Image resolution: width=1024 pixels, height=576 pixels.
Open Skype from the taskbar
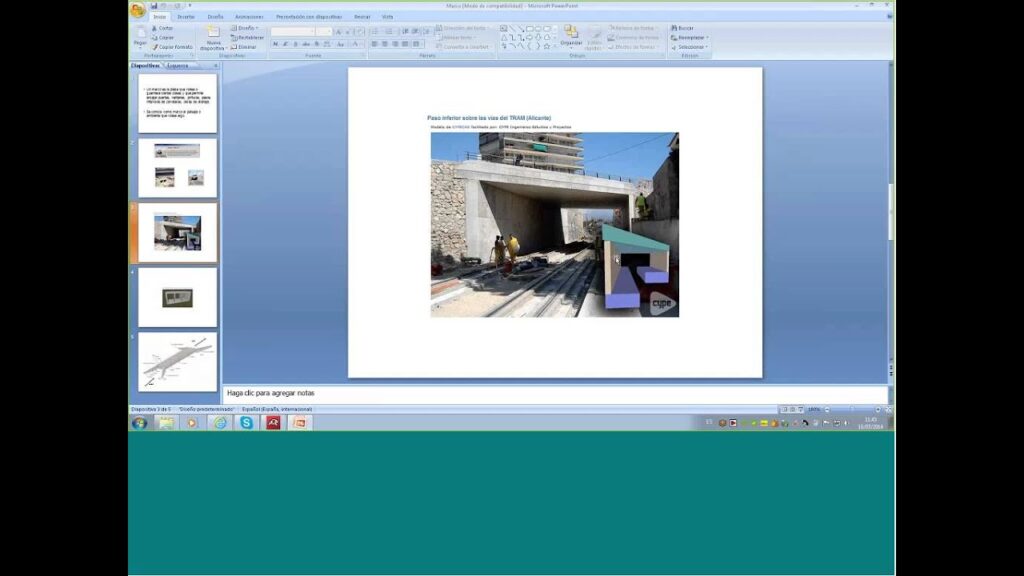[x=245, y=423]
